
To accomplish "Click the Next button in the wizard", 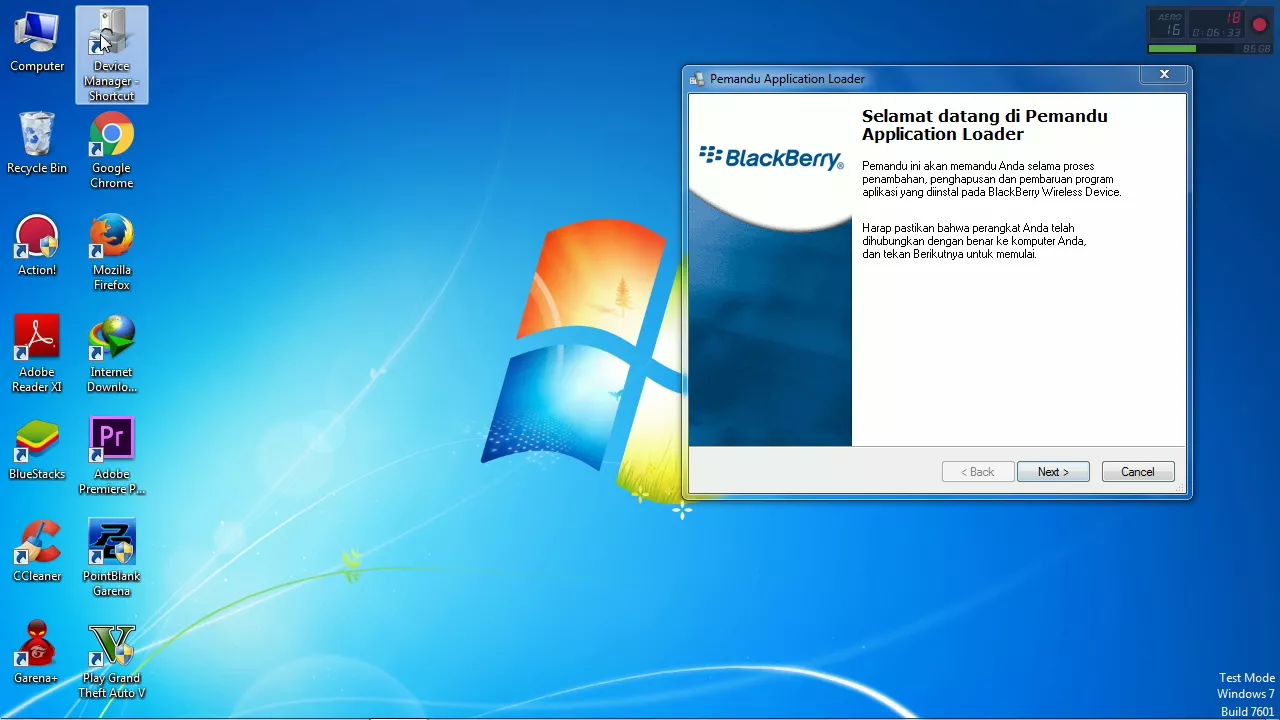I will pos(1053,472).
